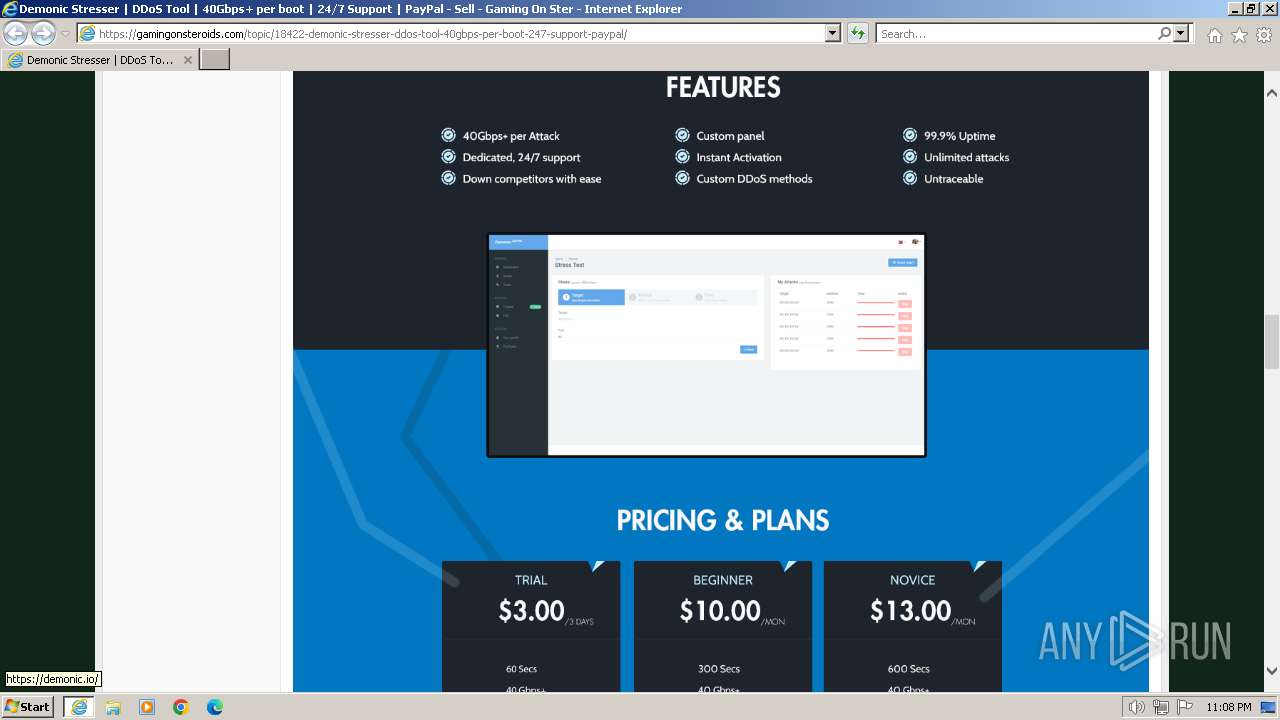The width and height of the screenshot is (1280, 720).
Task: Click the $13.00 price text
Action: [x=910, y=611]
